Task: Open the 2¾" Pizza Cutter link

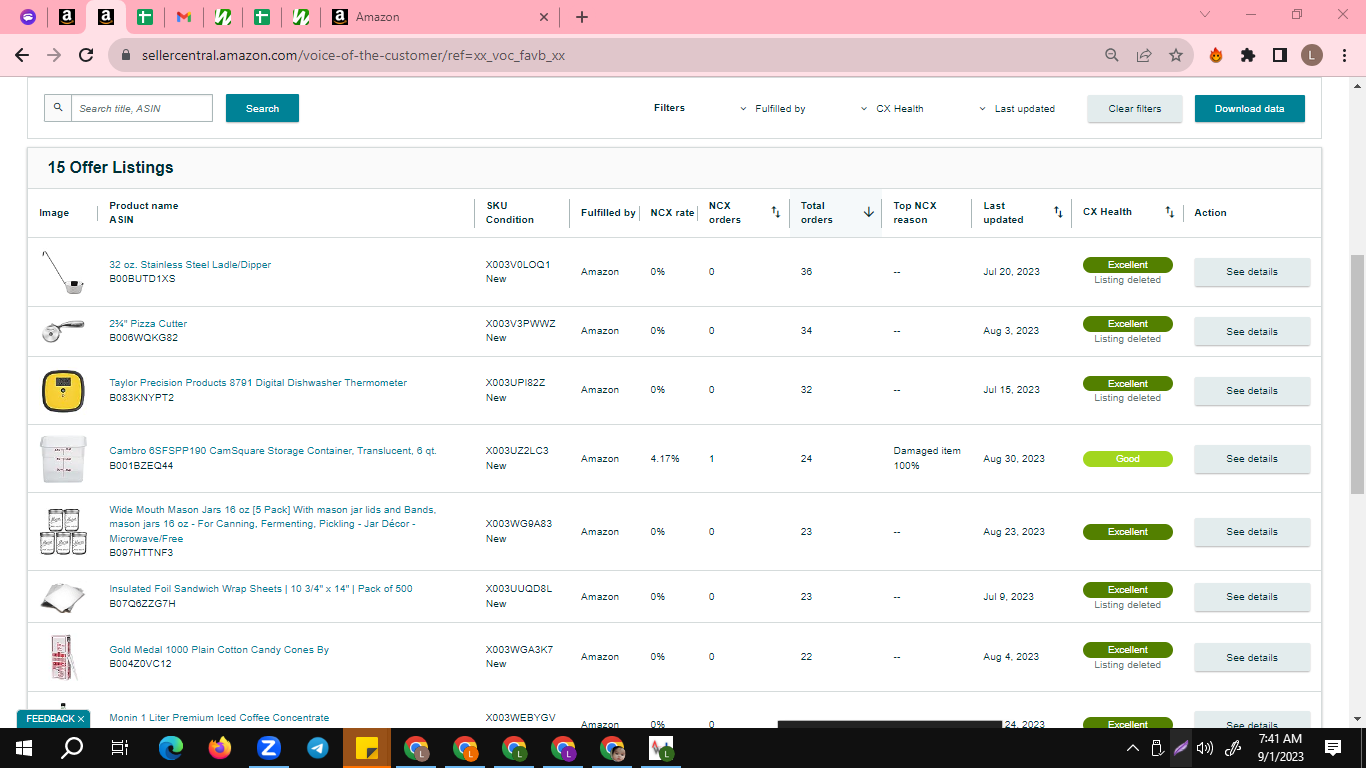Action: tap(148, 324)
